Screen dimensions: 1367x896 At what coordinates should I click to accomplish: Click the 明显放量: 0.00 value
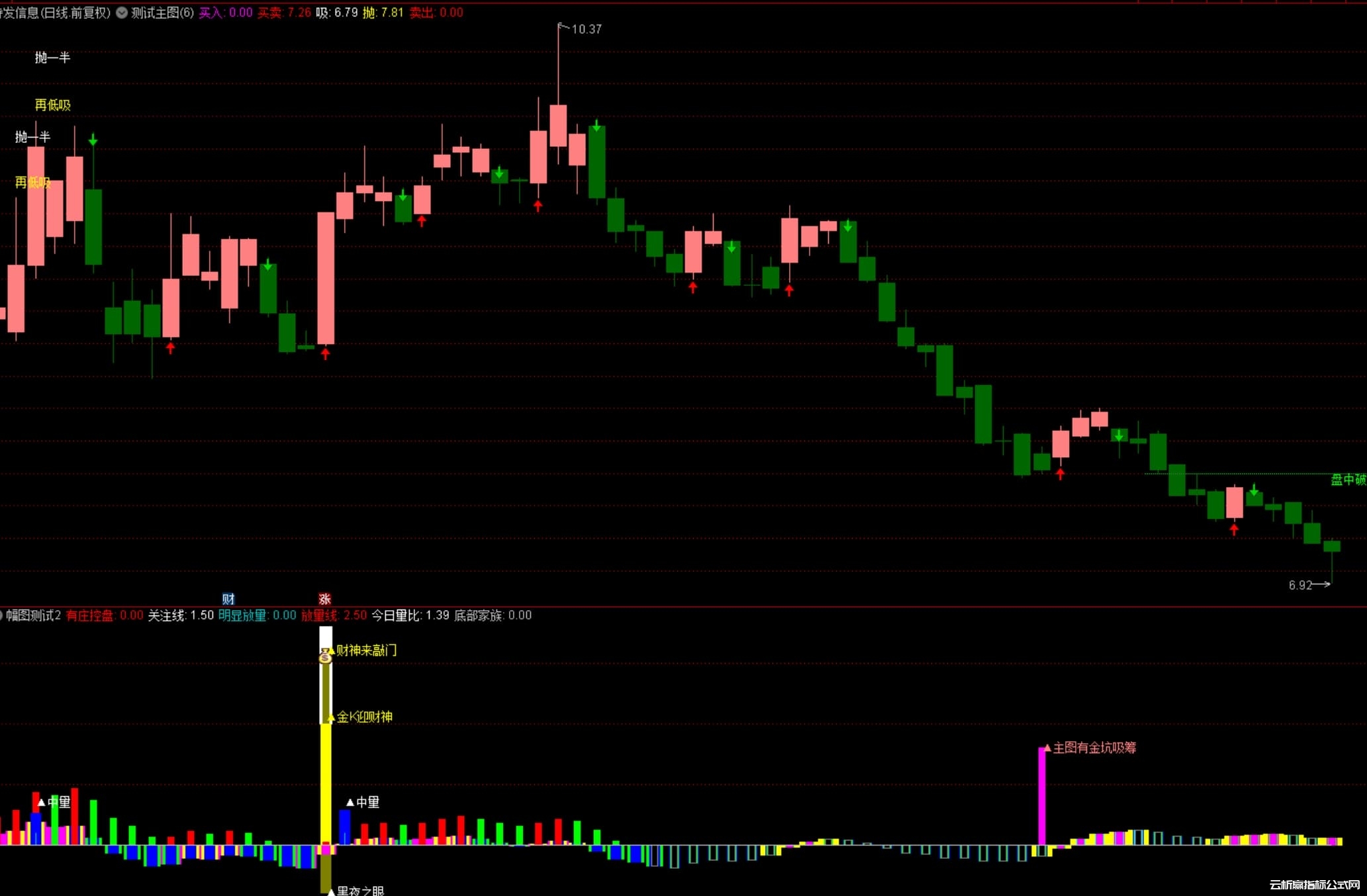tap(258, 615)
